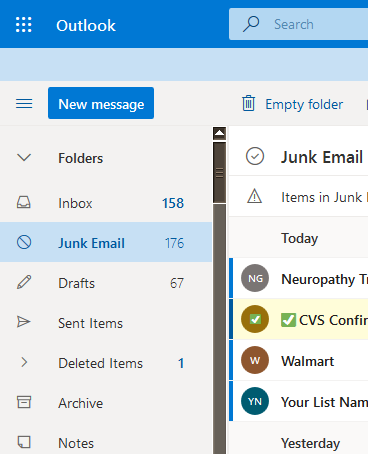Click the Inbox unread count 158
Viewport: 368px width, 454px height.
[173, 203]
